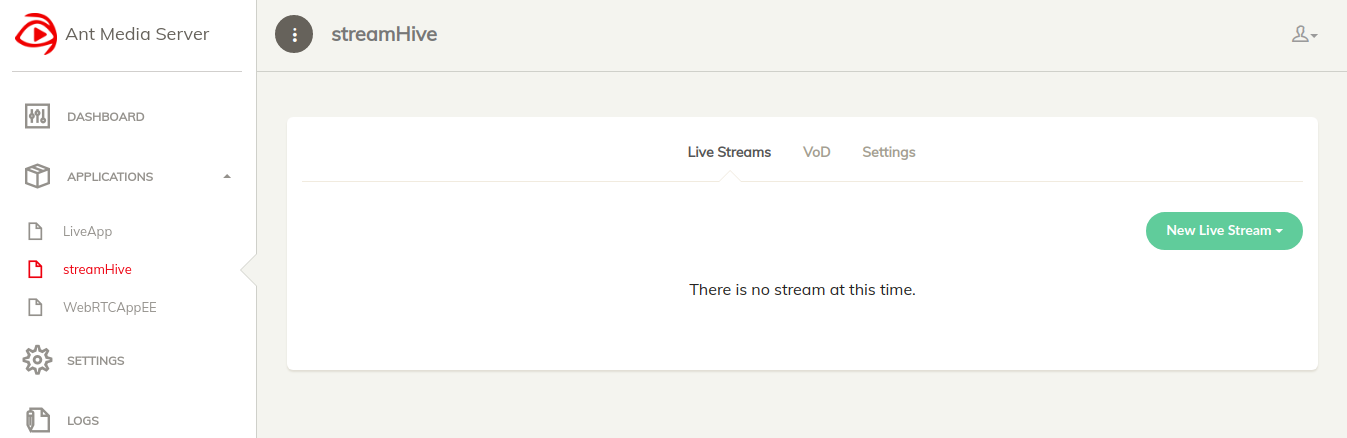
Task: Click the Settings gear icon in sidebar
Action: [x=37, y=360]
